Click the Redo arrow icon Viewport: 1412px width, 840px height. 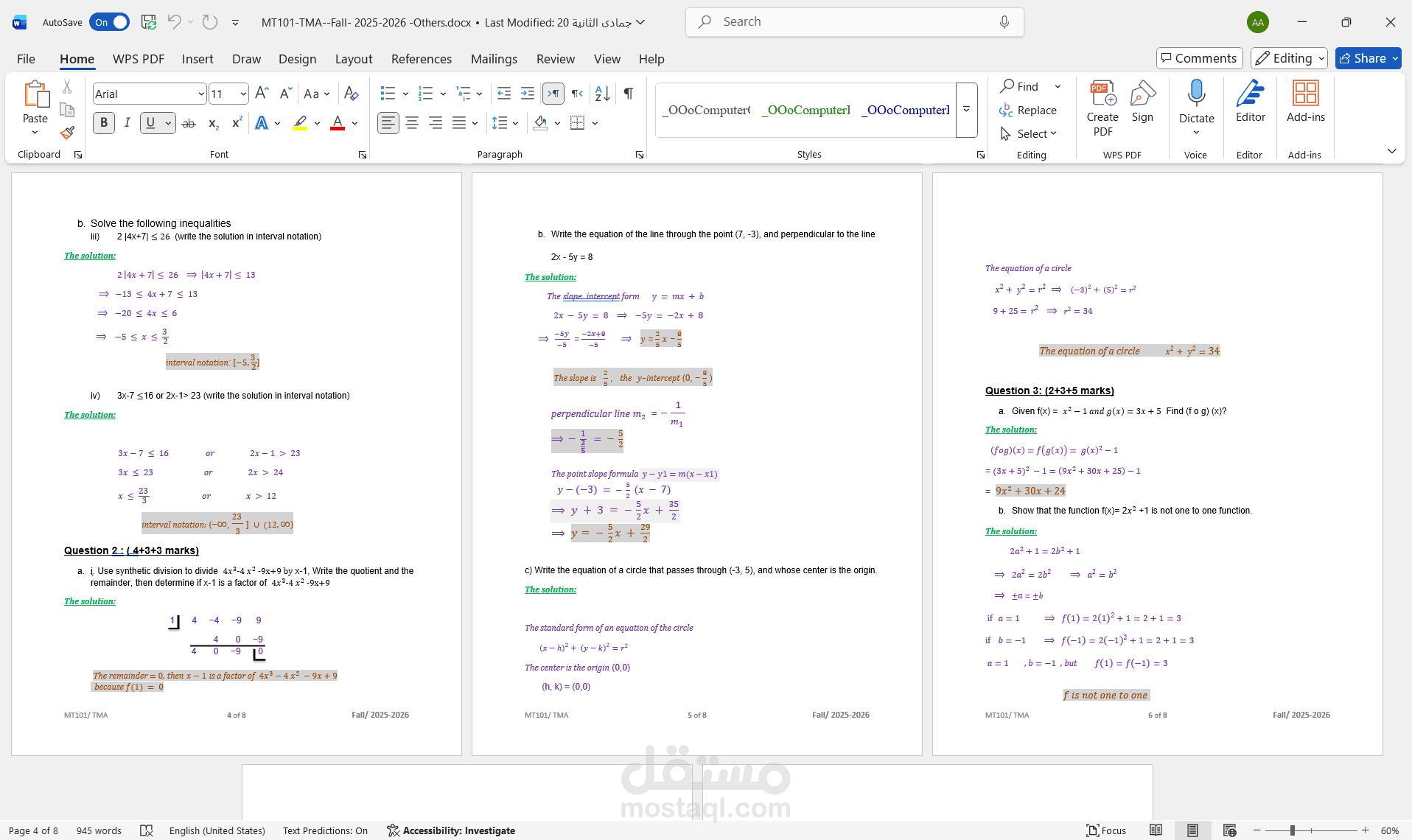(210, 22)
